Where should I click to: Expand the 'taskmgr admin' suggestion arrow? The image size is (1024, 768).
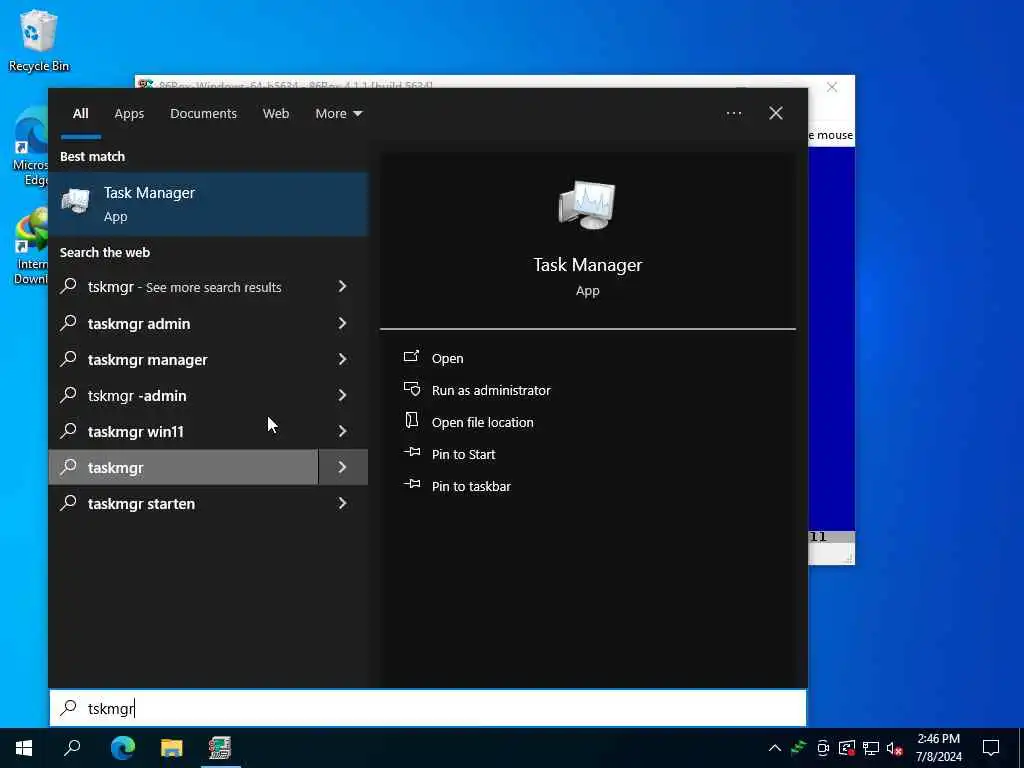click(x=342, y=323)
